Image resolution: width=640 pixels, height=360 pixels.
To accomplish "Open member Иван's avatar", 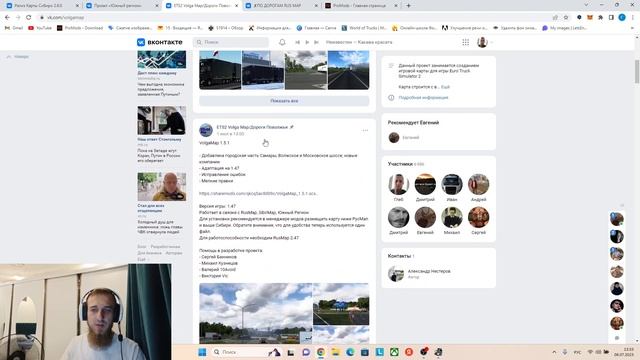I will [x=452, y=184].
